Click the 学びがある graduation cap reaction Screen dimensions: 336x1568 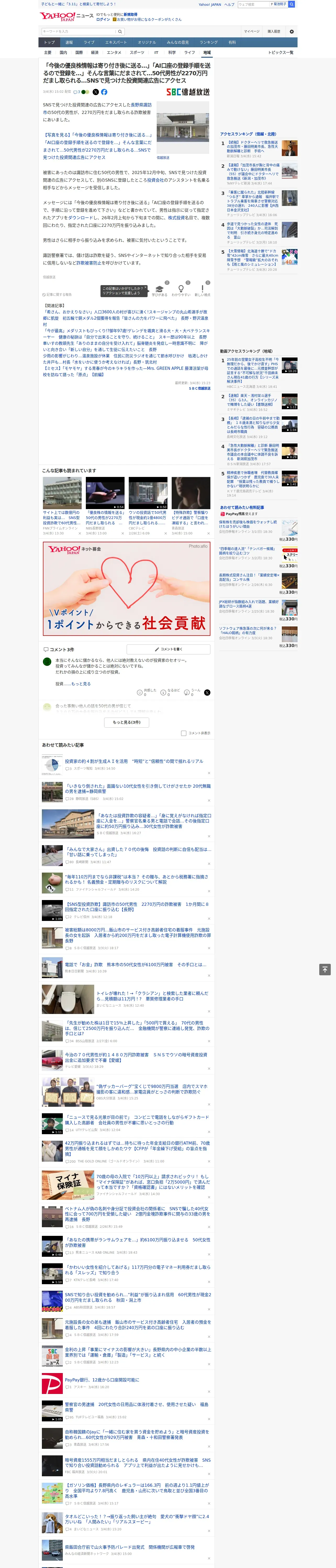160,290
